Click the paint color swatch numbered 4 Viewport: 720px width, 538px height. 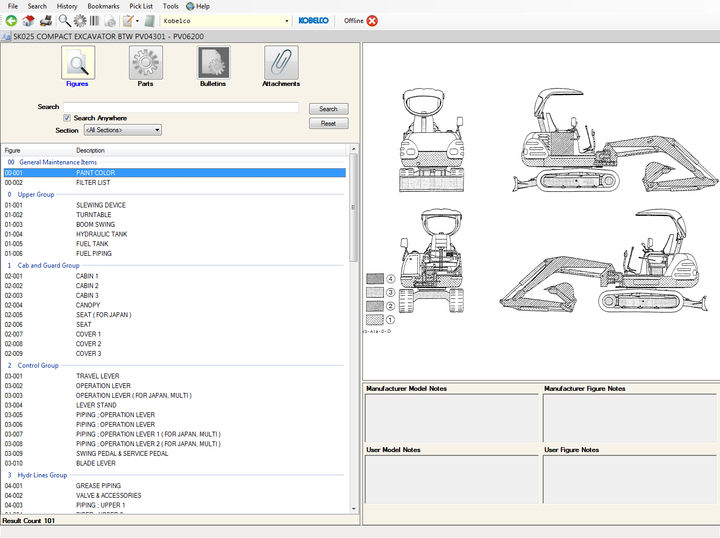(375, 279)
